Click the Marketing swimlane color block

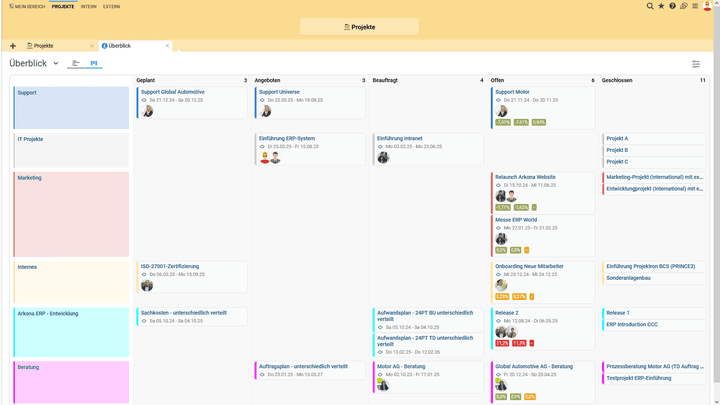click(71, 214)
